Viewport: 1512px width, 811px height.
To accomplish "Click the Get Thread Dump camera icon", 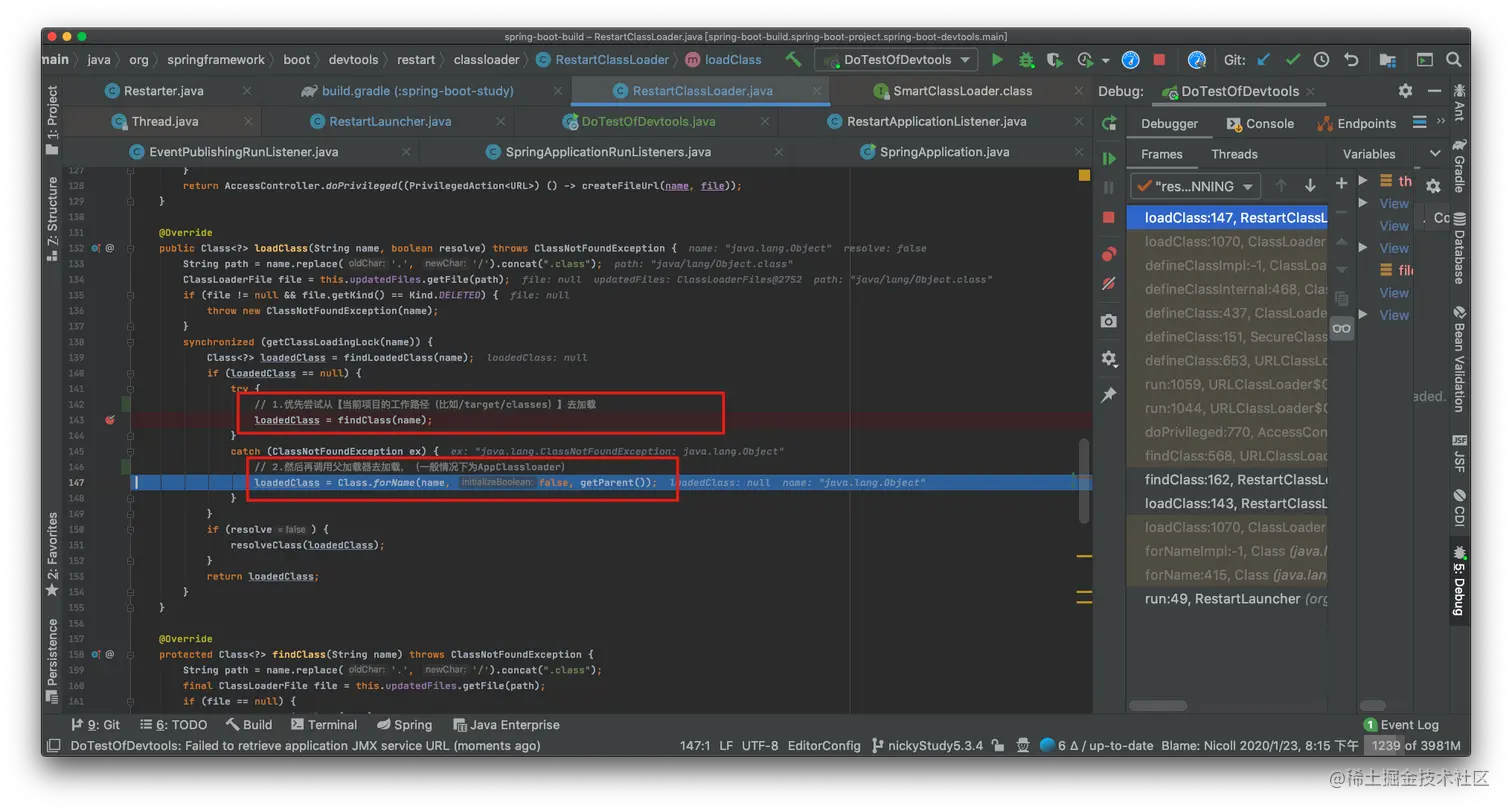I will coord(1109,321).
